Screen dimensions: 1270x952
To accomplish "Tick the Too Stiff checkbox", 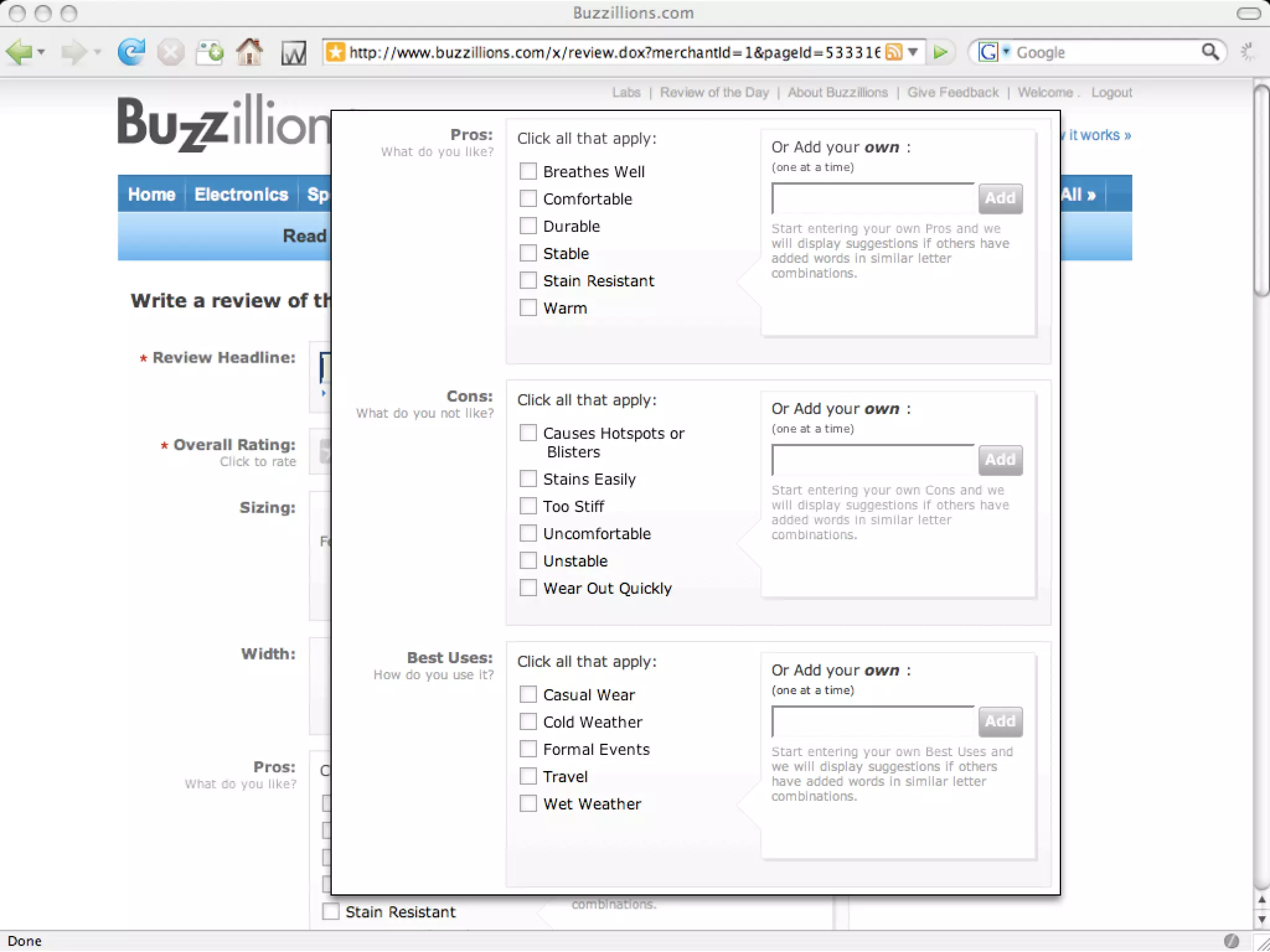I will (x=528, y=506).
